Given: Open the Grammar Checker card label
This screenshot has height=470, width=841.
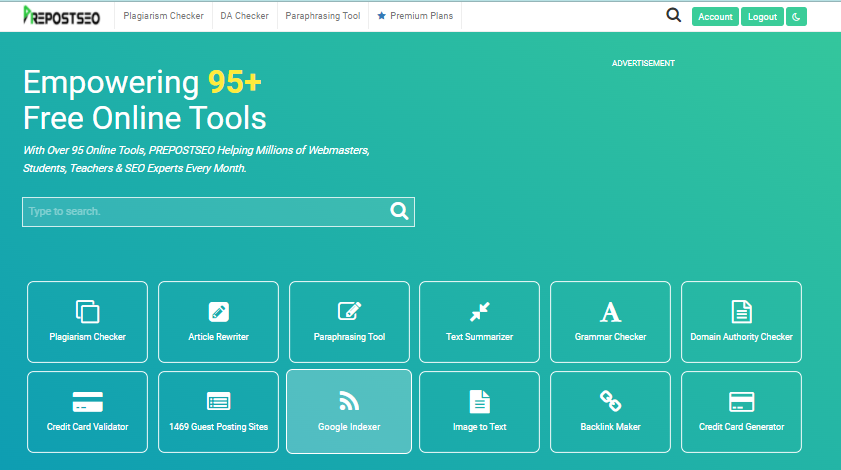Looking at the screenshot, I should point(610,337).
